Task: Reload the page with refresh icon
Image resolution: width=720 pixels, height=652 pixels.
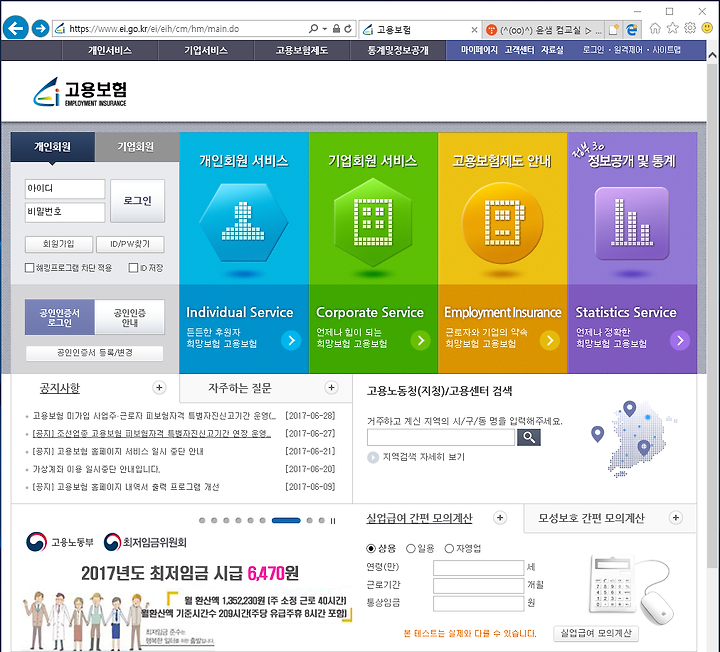Action: point(348,28)
